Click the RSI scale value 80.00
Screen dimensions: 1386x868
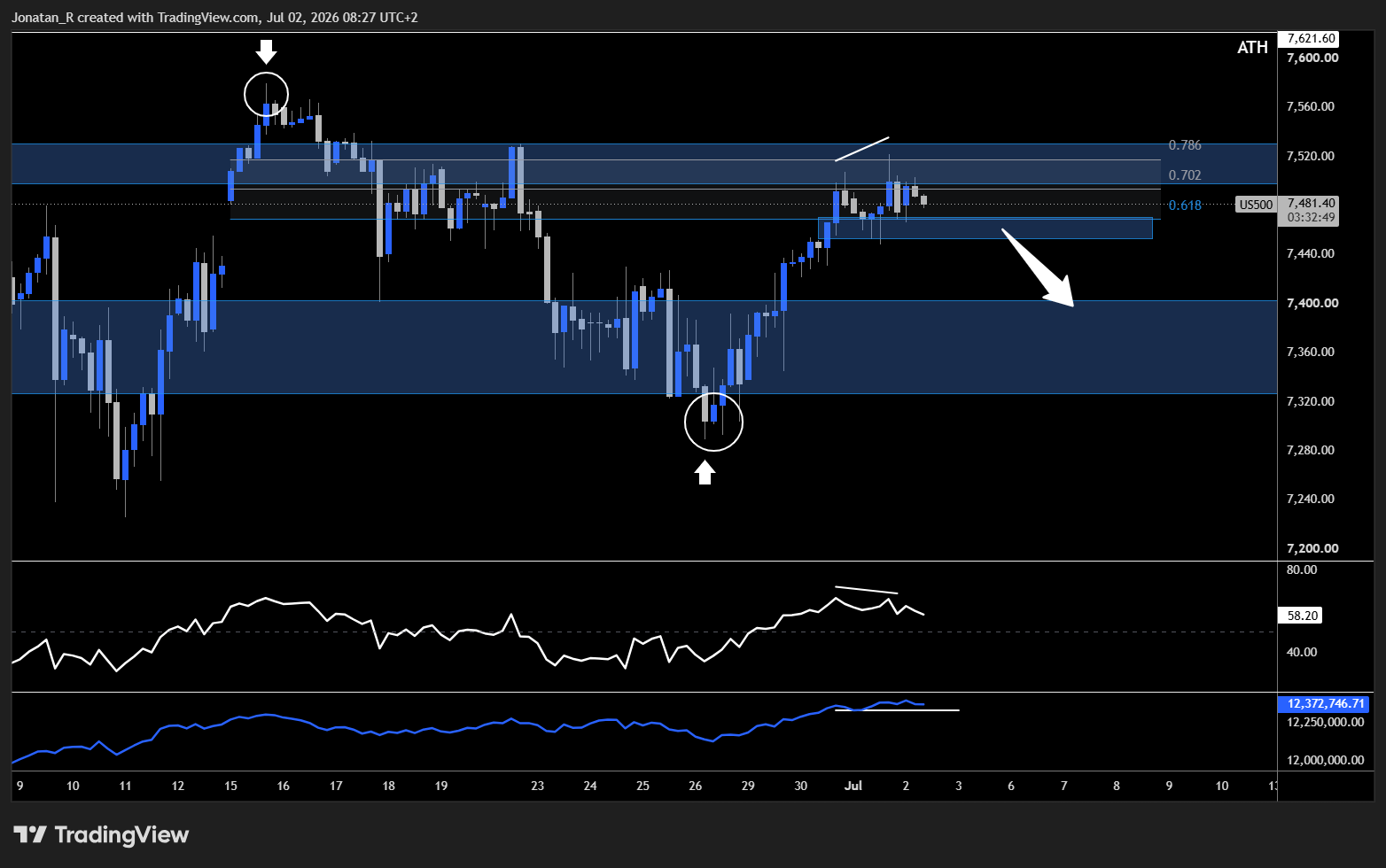click(x=1302, y=570)
